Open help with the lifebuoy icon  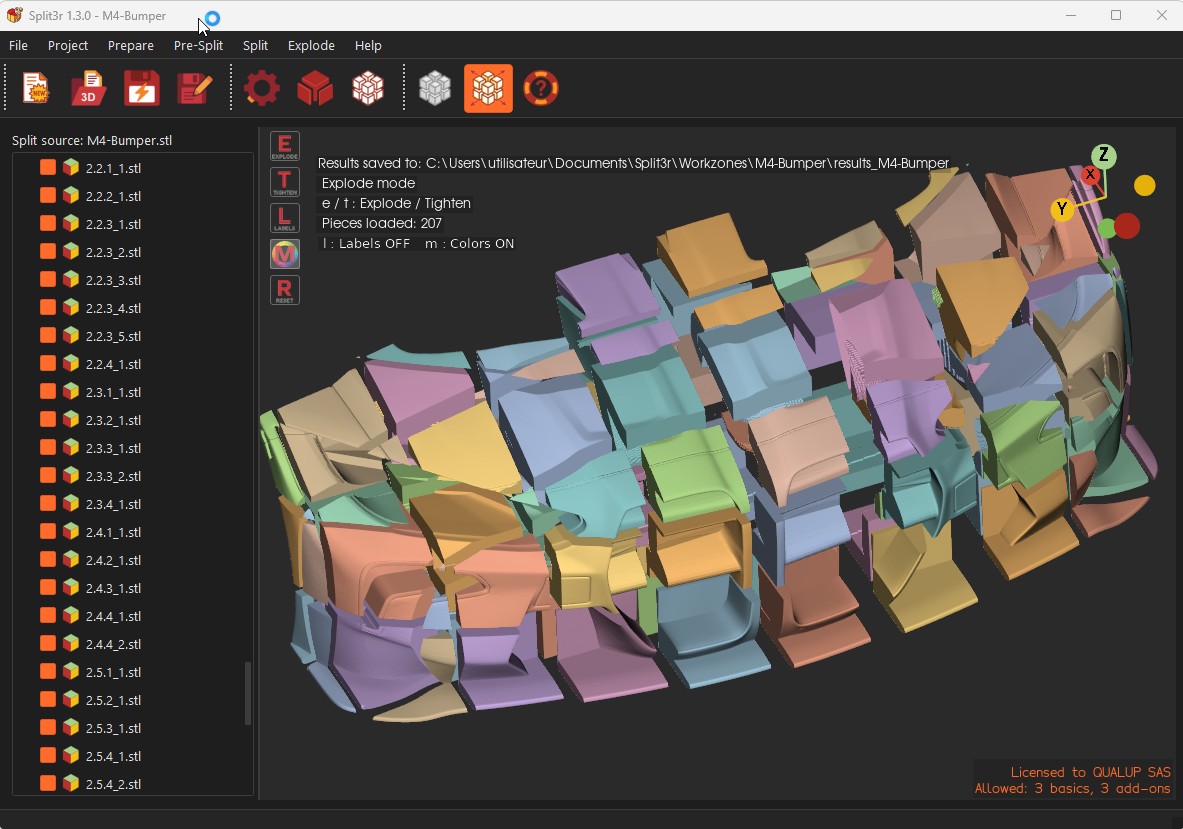[x=541, y=88]
